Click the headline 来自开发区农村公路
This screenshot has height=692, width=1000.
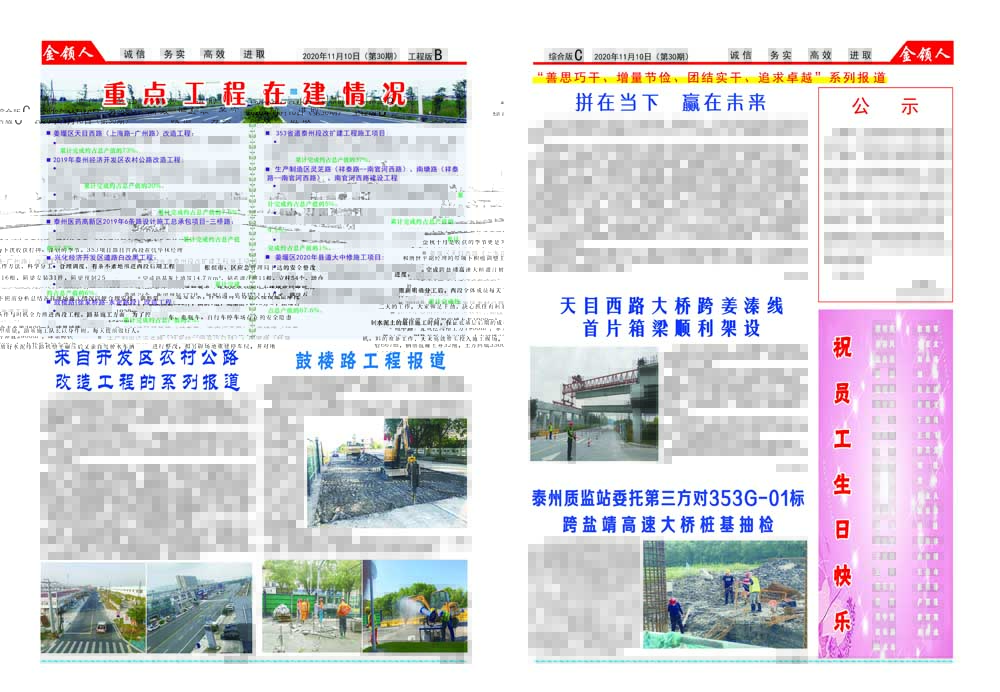(146, 357)
